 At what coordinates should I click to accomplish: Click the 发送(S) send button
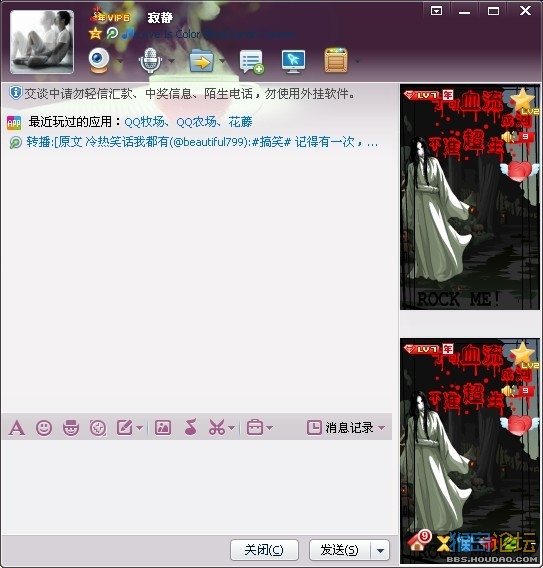pos(340,550)
